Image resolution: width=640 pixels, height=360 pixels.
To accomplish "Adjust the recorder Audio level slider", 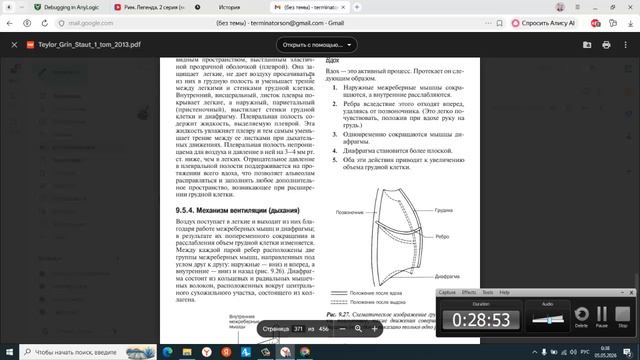I will [x=548, y=320].
